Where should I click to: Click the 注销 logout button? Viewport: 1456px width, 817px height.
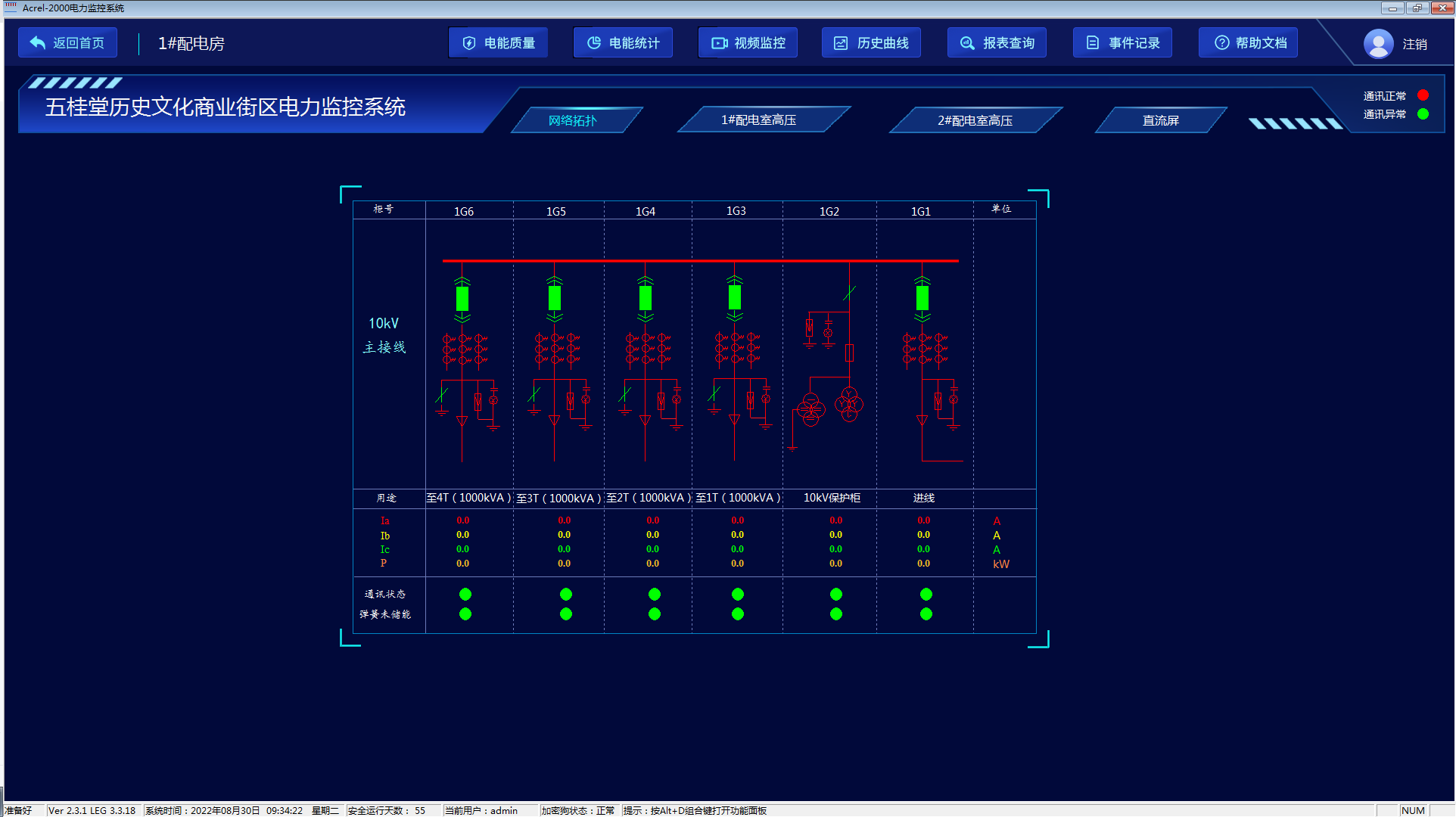pyautogui.click(x=1414, y=45)
